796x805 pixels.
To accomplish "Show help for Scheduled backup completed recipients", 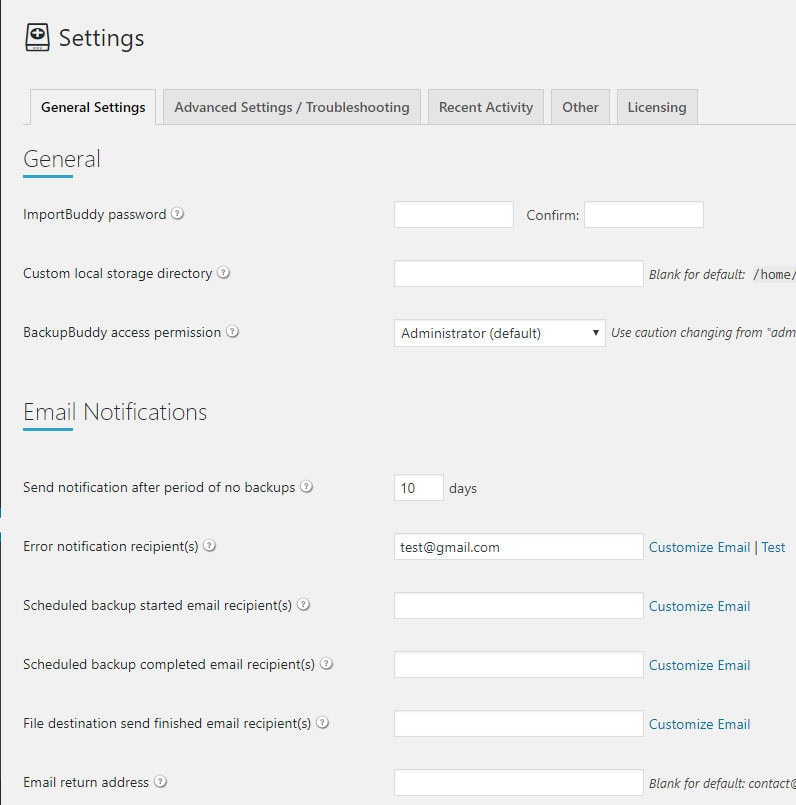I will [326, 664].
